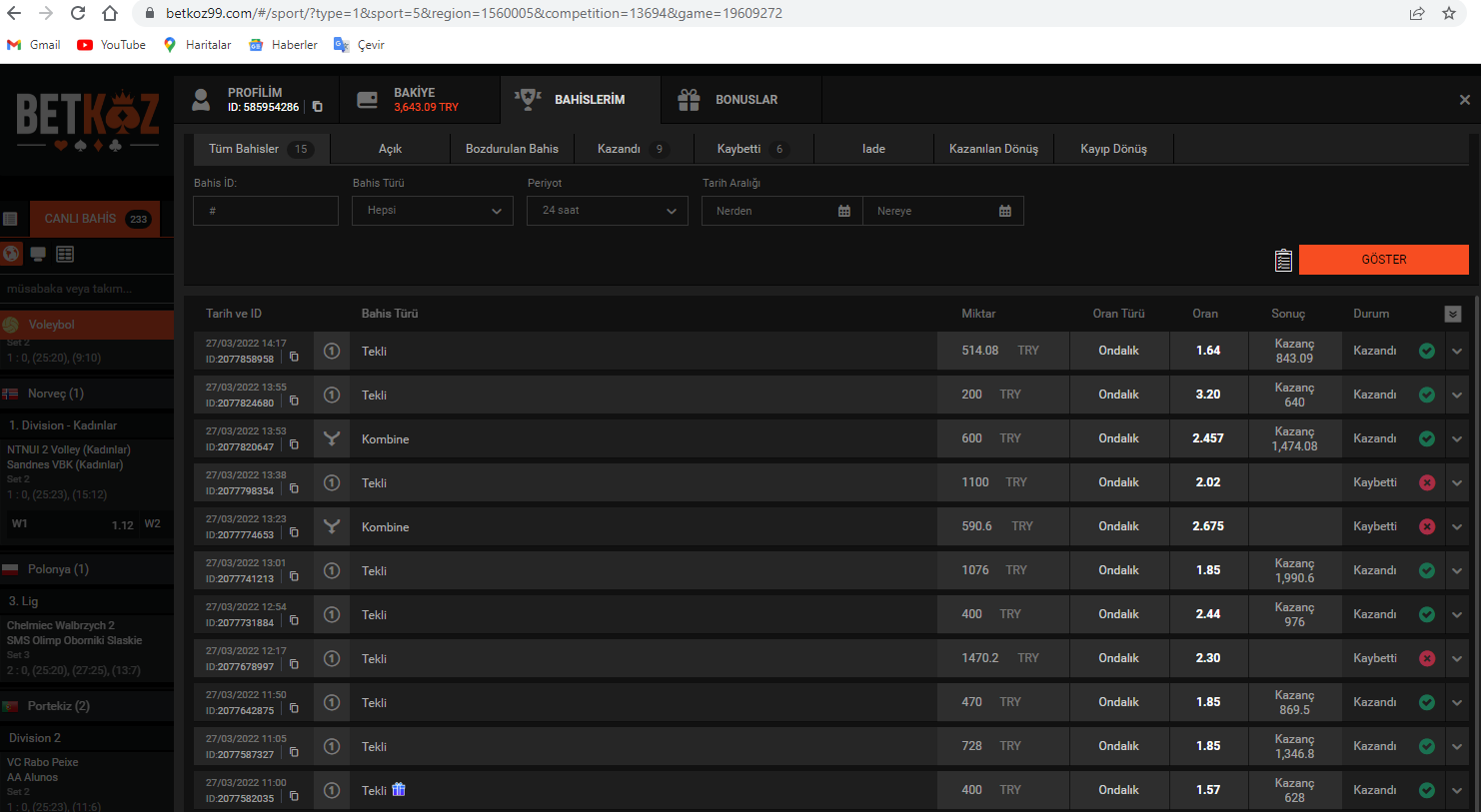Open Canlı Bahis section

[95, 219]
